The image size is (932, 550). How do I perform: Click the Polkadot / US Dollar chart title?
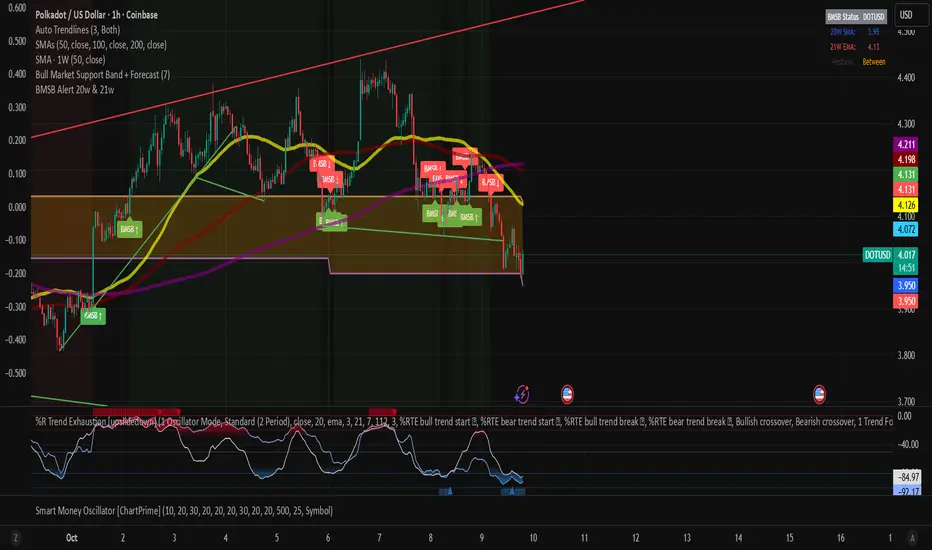point(96,15)
